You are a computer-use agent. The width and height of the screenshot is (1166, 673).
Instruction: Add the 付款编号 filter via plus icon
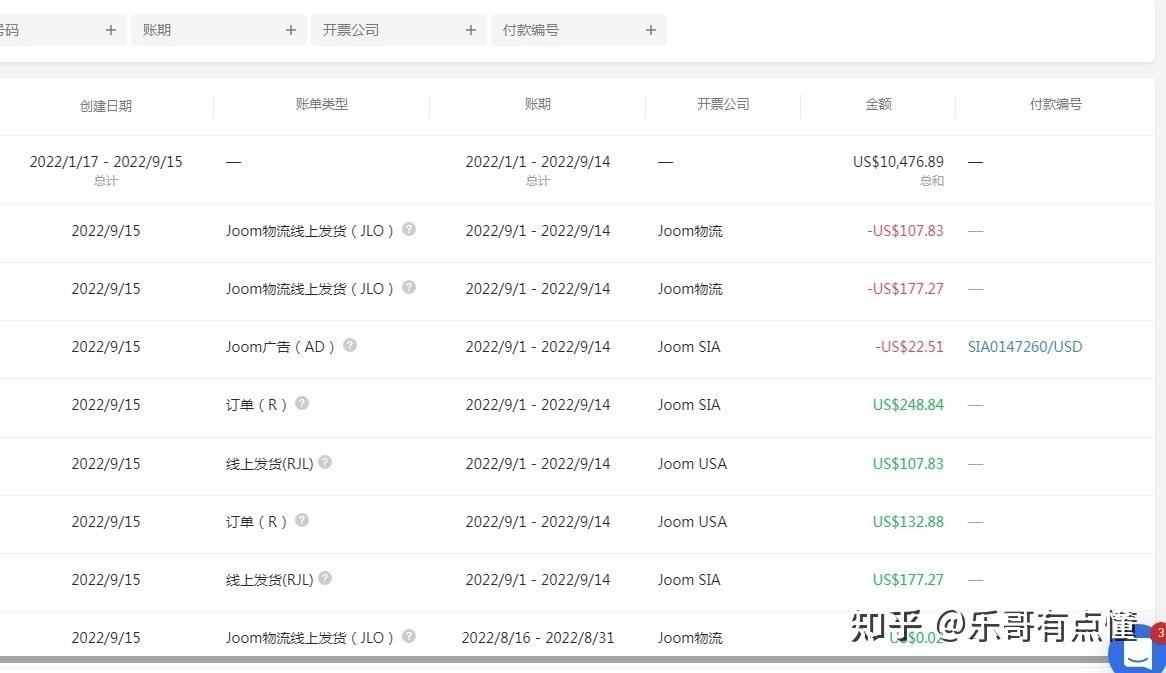[651, 30]
